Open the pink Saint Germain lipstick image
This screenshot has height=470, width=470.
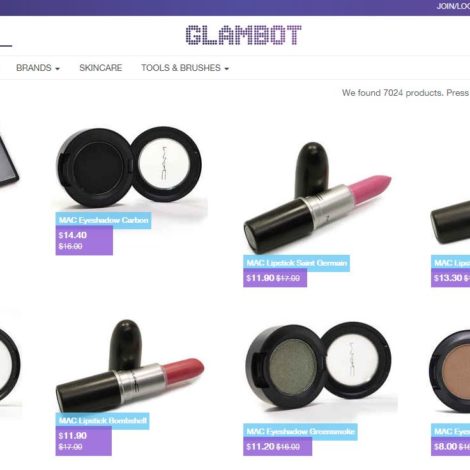[317, 198]
